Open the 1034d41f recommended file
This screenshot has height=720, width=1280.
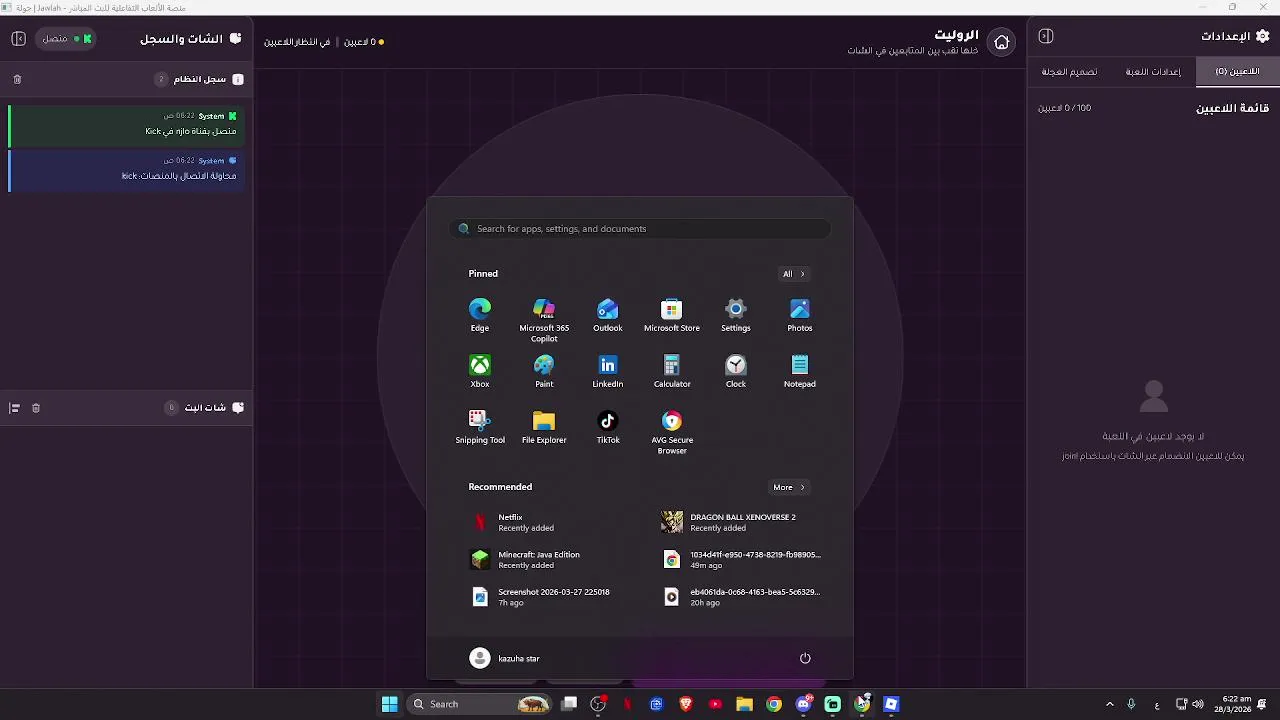pos(742,560)
